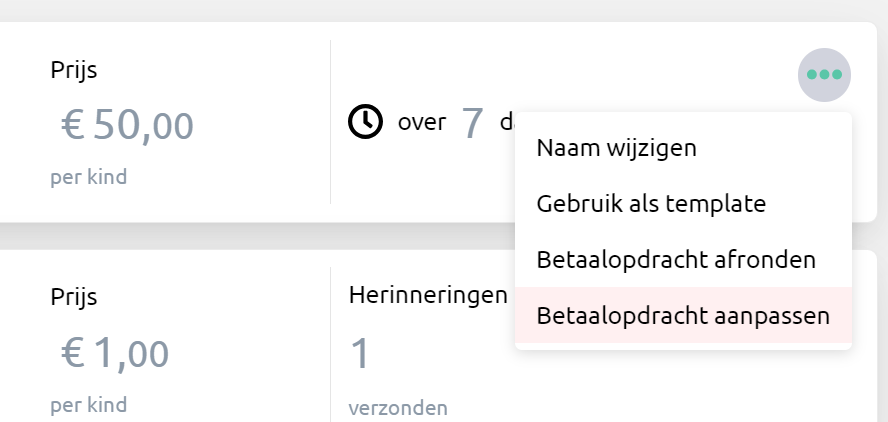Click the € 1,00 price amount
This screenshot has width=888, height=422.
pos(114,353)
